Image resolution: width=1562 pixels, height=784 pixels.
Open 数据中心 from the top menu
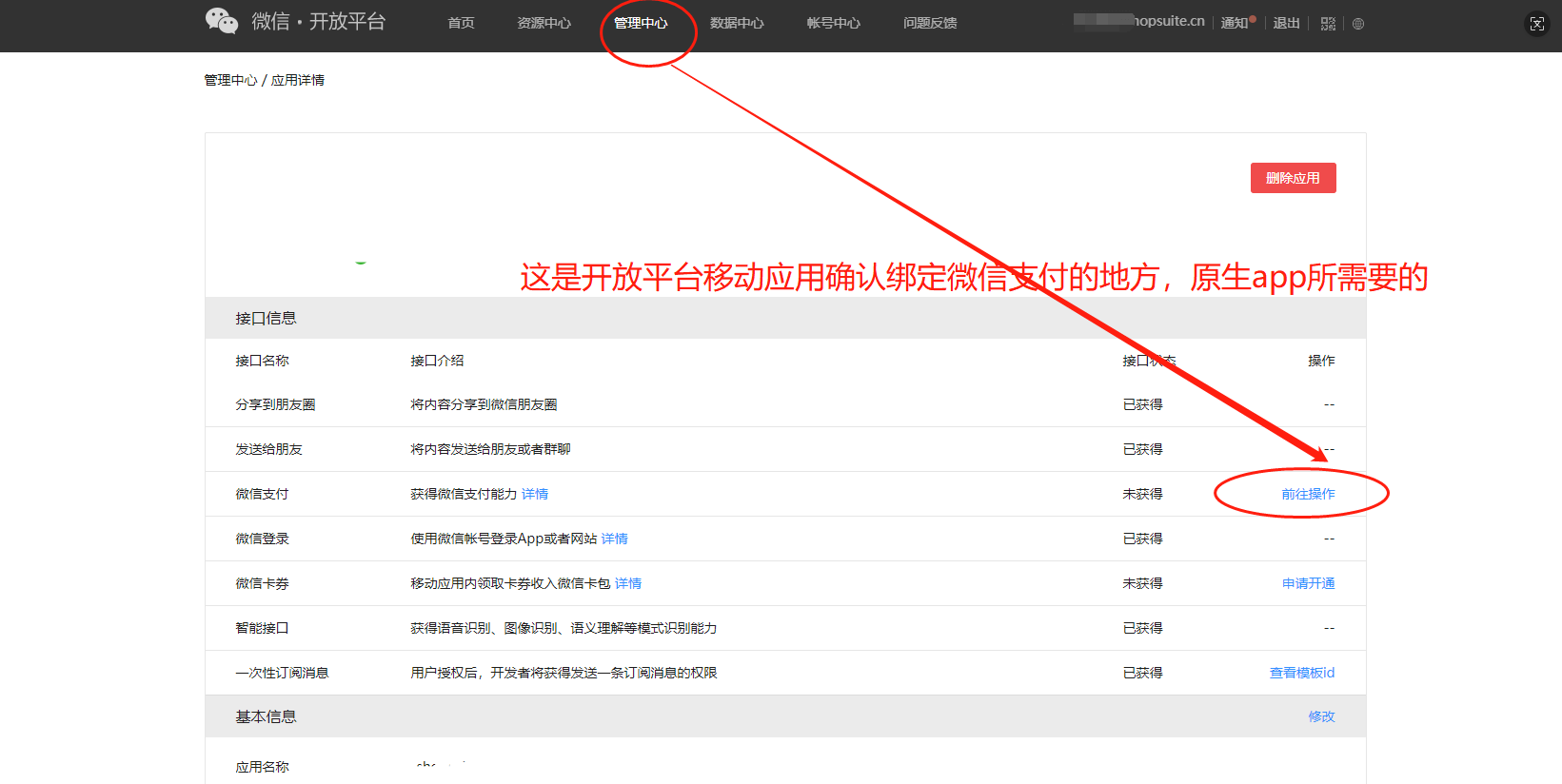[737, 23]
